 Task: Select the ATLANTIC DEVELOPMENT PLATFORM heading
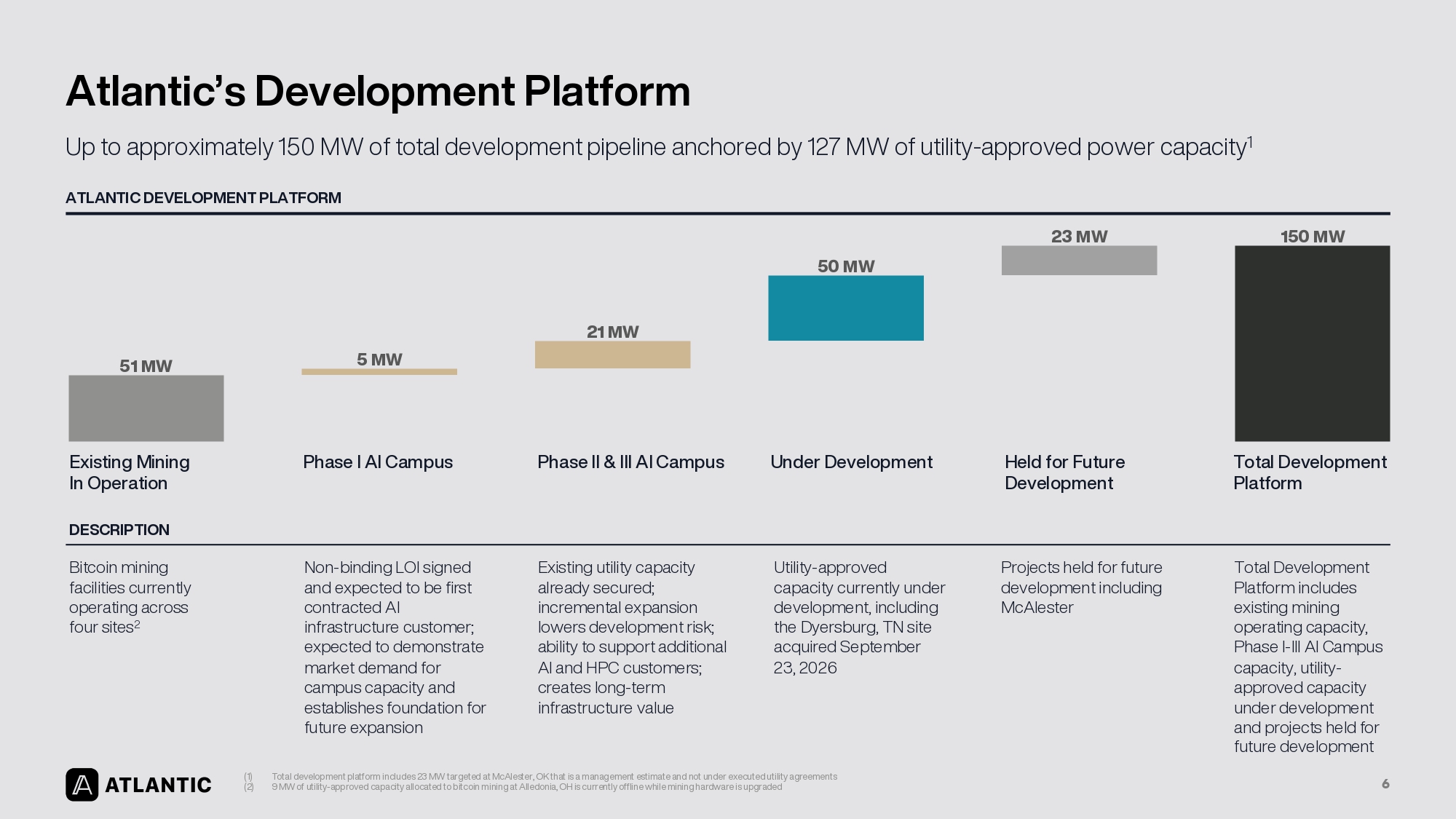pos(203,198)
